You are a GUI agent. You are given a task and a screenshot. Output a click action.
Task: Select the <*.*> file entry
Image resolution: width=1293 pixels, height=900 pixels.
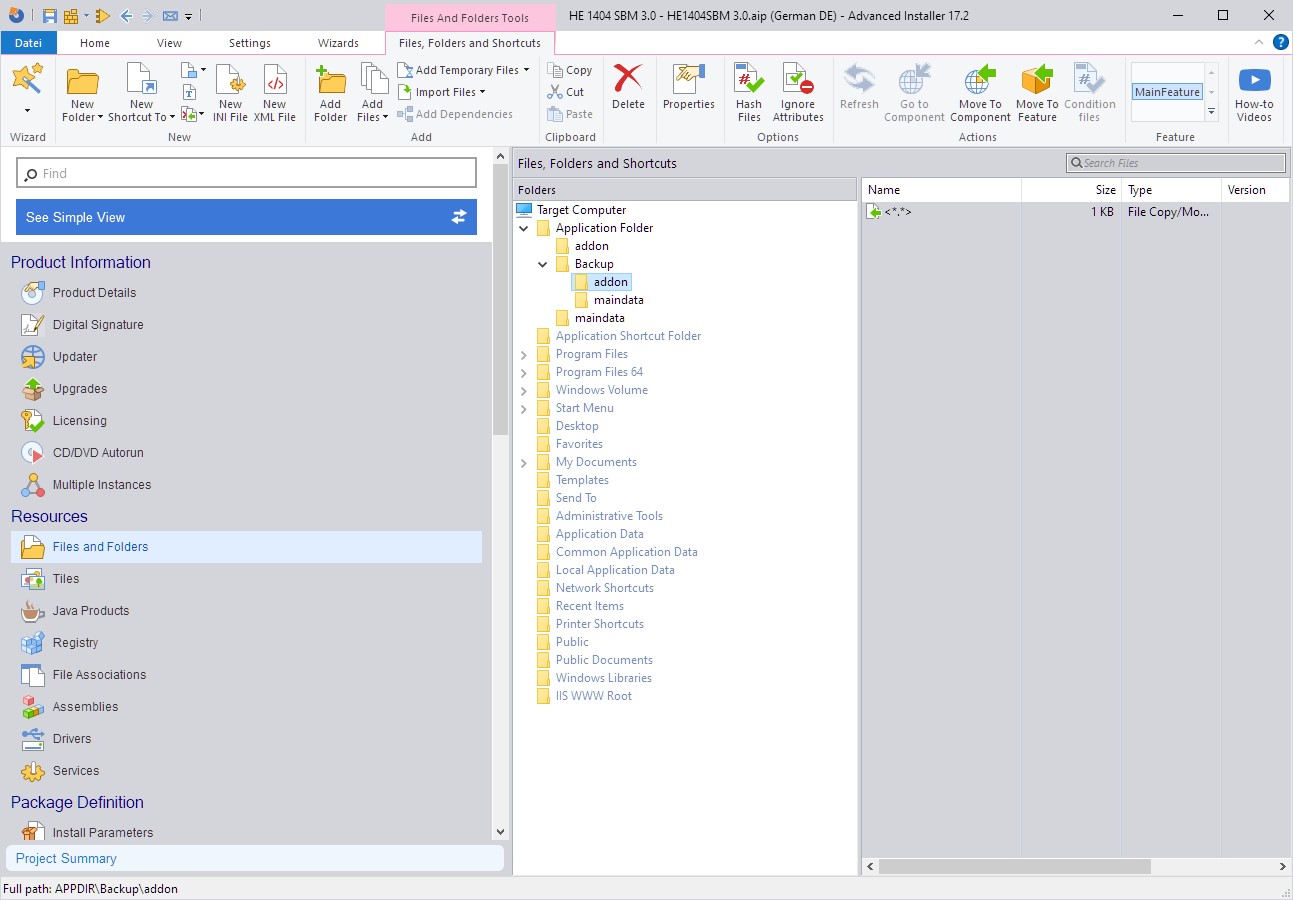[x=897, y=212]
